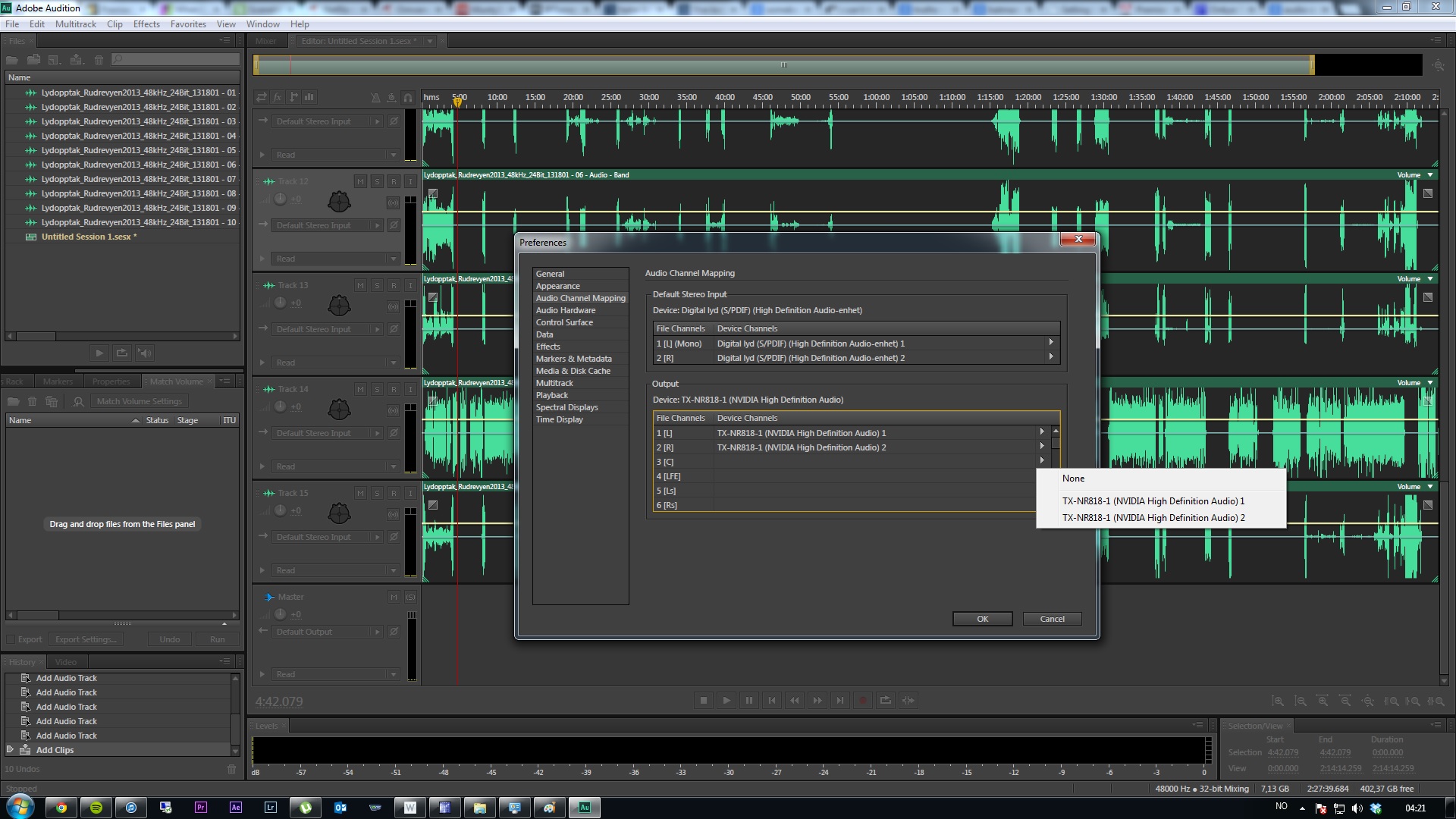Arm Track 15 for record with R
This screenshot has height=819, width=1456.
tap(394, 493)
